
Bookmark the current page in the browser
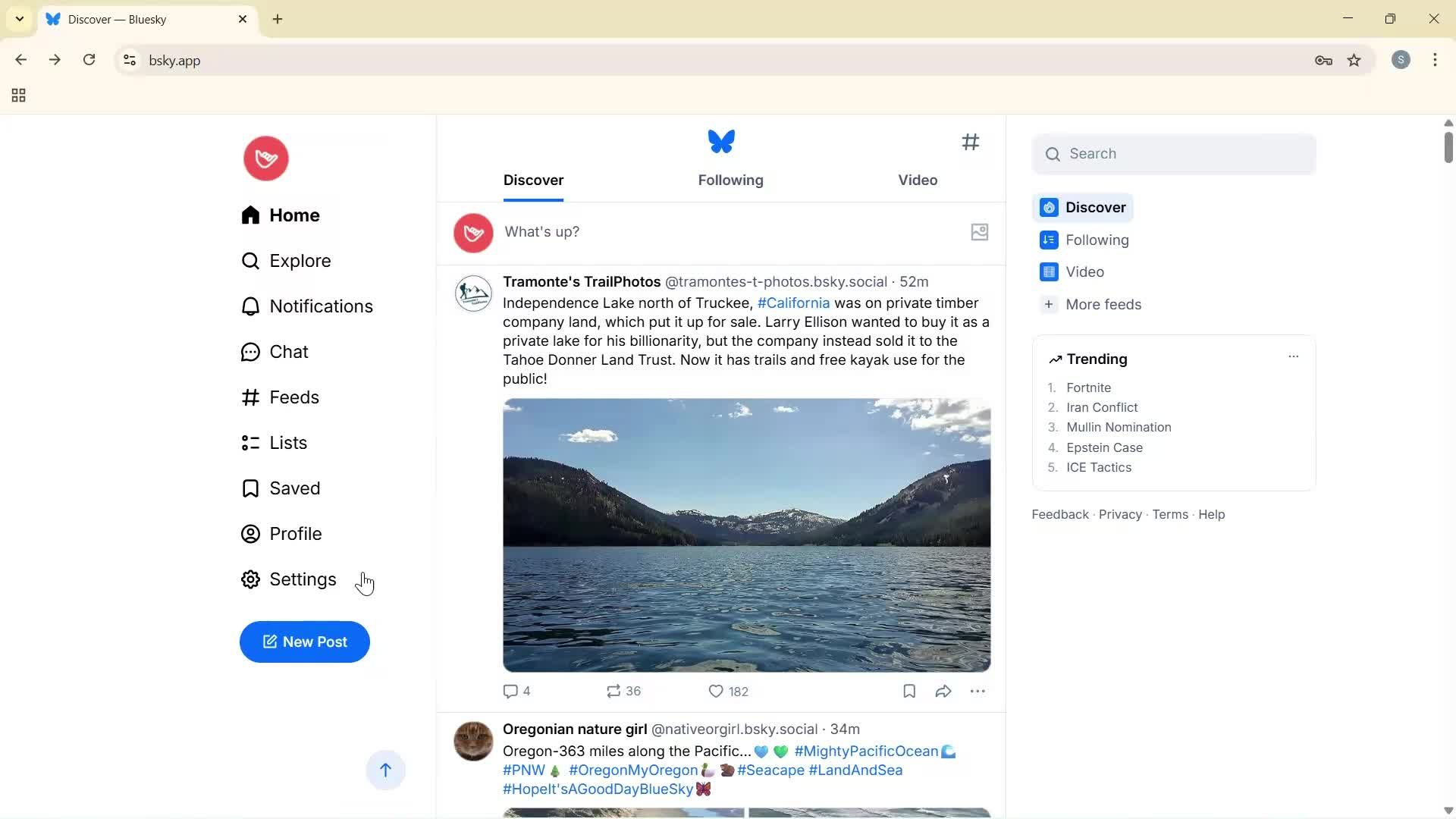coord(1354,60)
